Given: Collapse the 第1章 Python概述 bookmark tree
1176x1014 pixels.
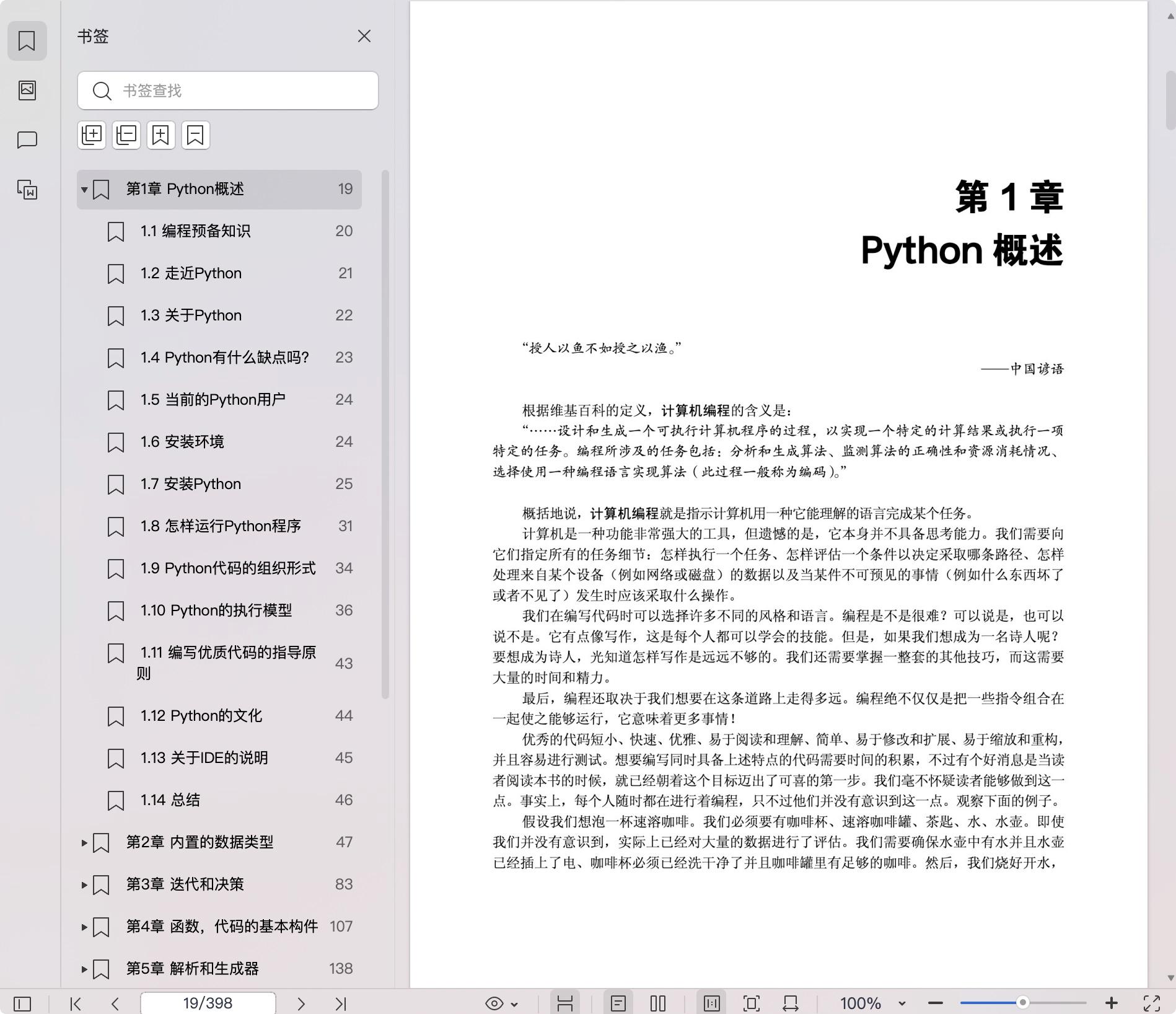Looking at the screenshot, I should click(84, 189).
